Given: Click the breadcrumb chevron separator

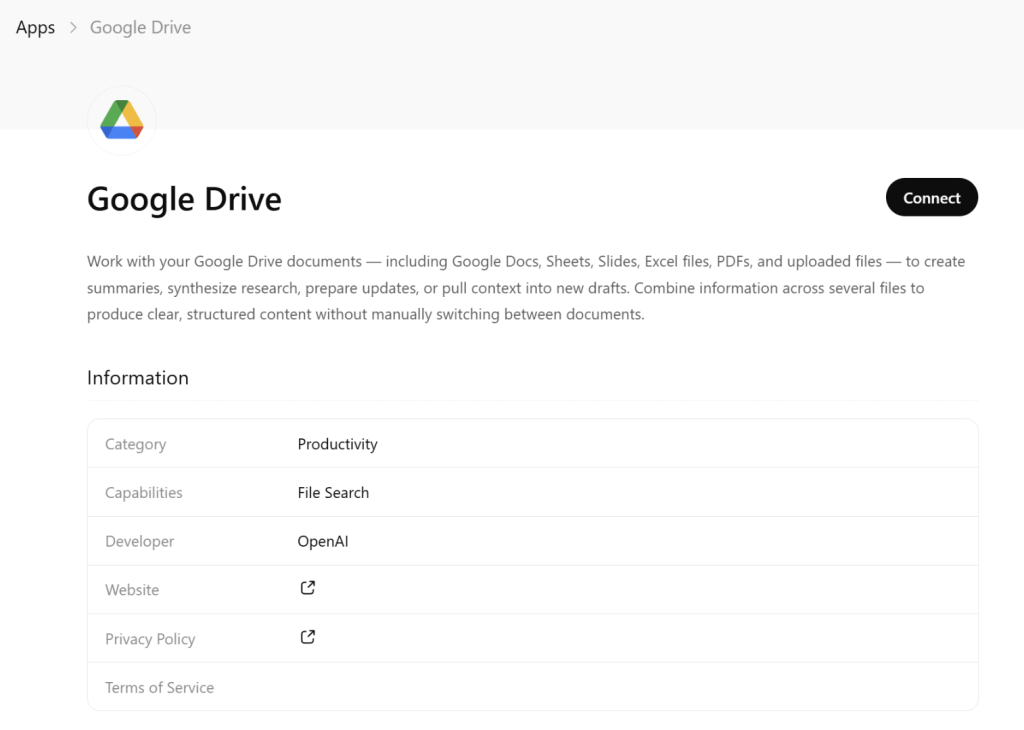Looking at the screenshot, I should pos(73,27).
